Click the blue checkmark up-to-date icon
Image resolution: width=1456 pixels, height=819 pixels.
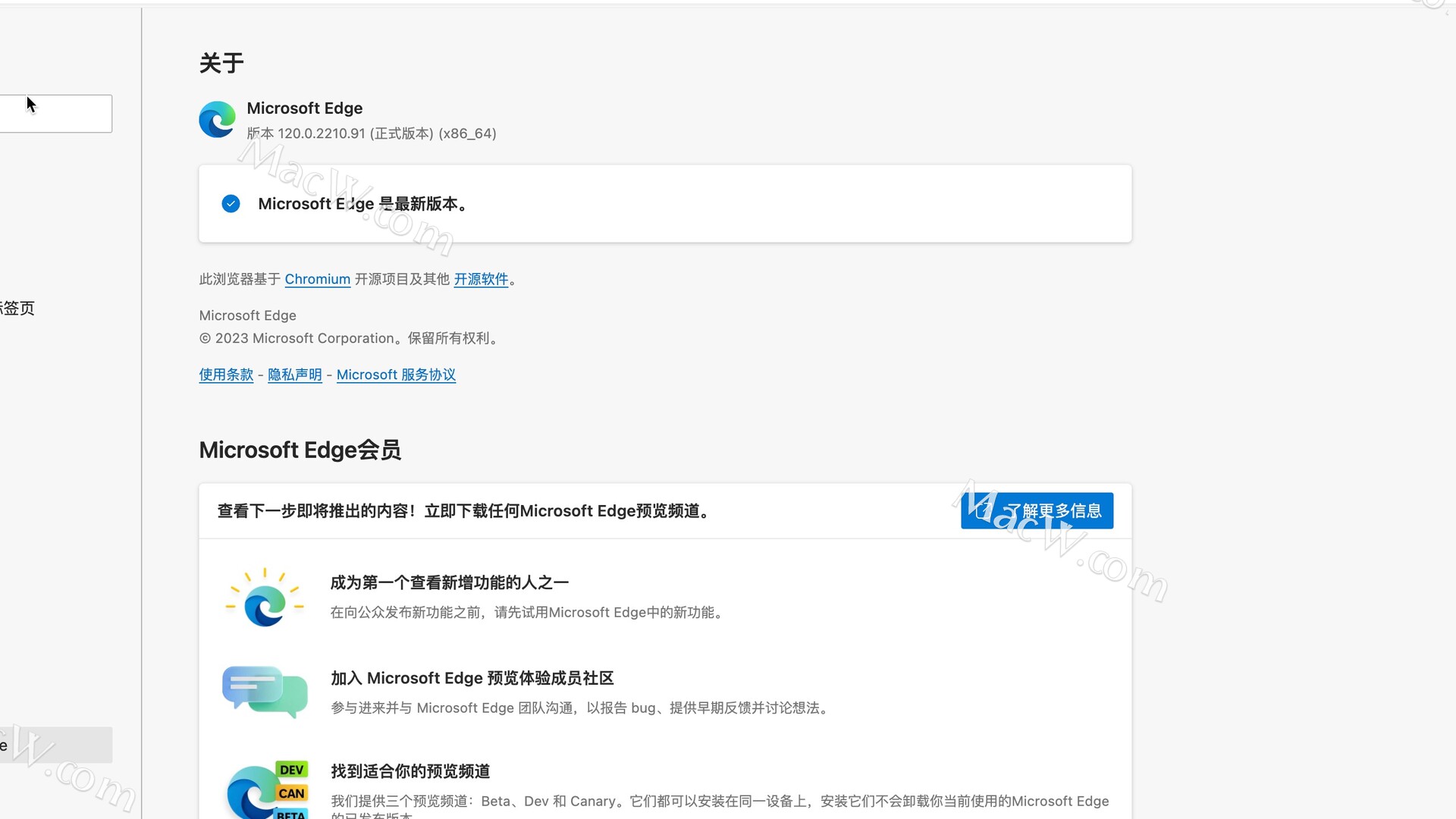click(231, 204)
